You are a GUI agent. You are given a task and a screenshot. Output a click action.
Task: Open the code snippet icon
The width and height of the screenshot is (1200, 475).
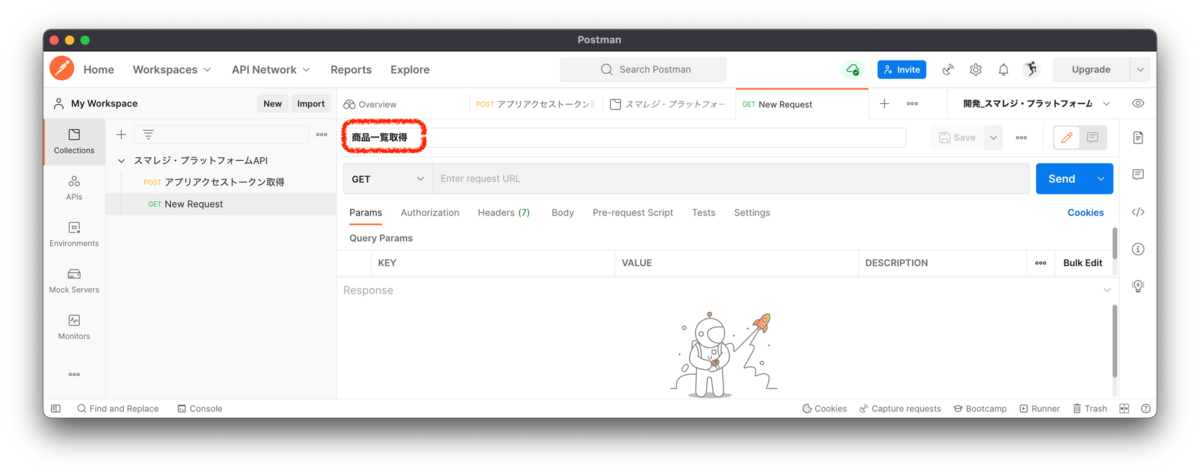pyautogui.click(x=1138, y=212)
